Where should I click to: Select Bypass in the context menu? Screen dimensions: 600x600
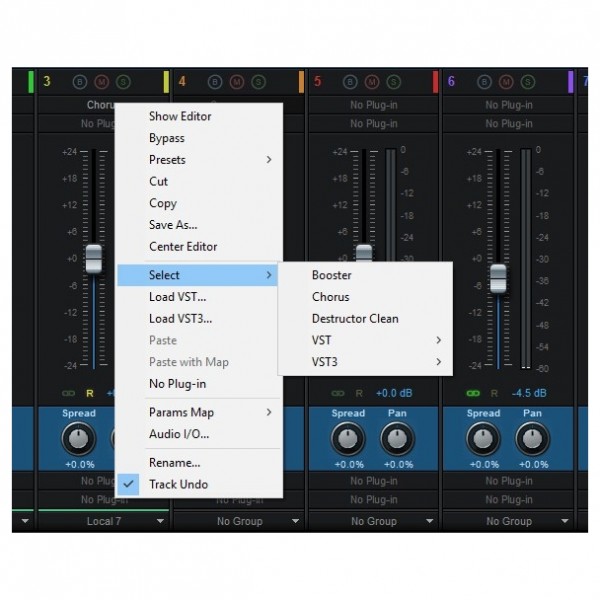[199, 138]
